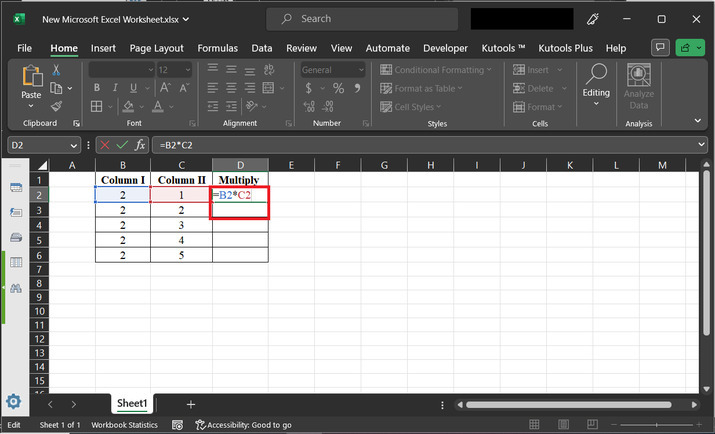Select the Sheet1 tab
This screenshot has height=434, width=715.
click(132, 403)
